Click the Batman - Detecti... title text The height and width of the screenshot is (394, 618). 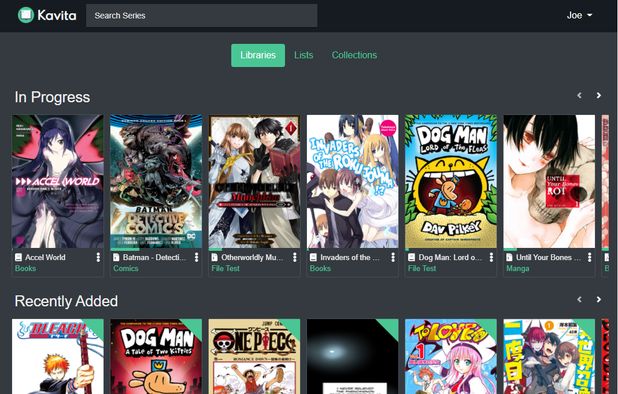tap(154, 257)
